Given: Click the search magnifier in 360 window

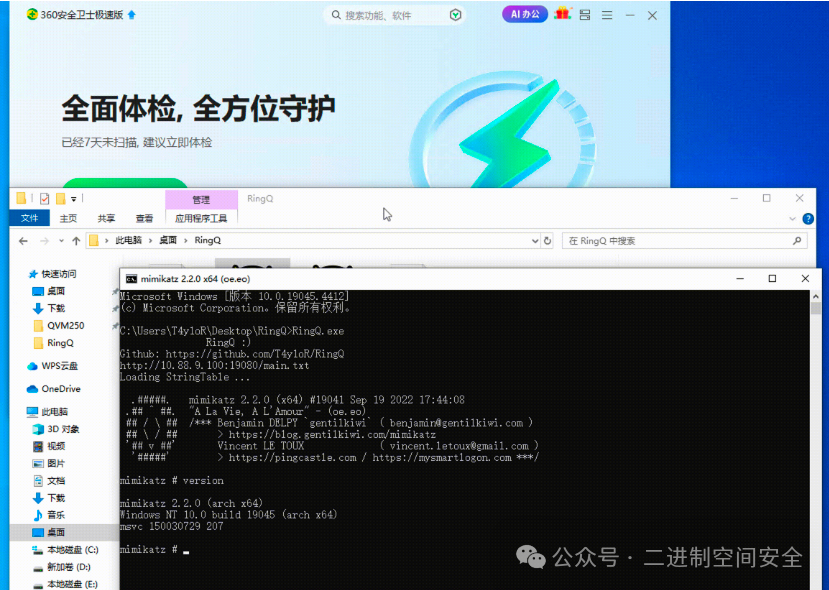Looking at the screenshot, I should (x=336, y=15).
